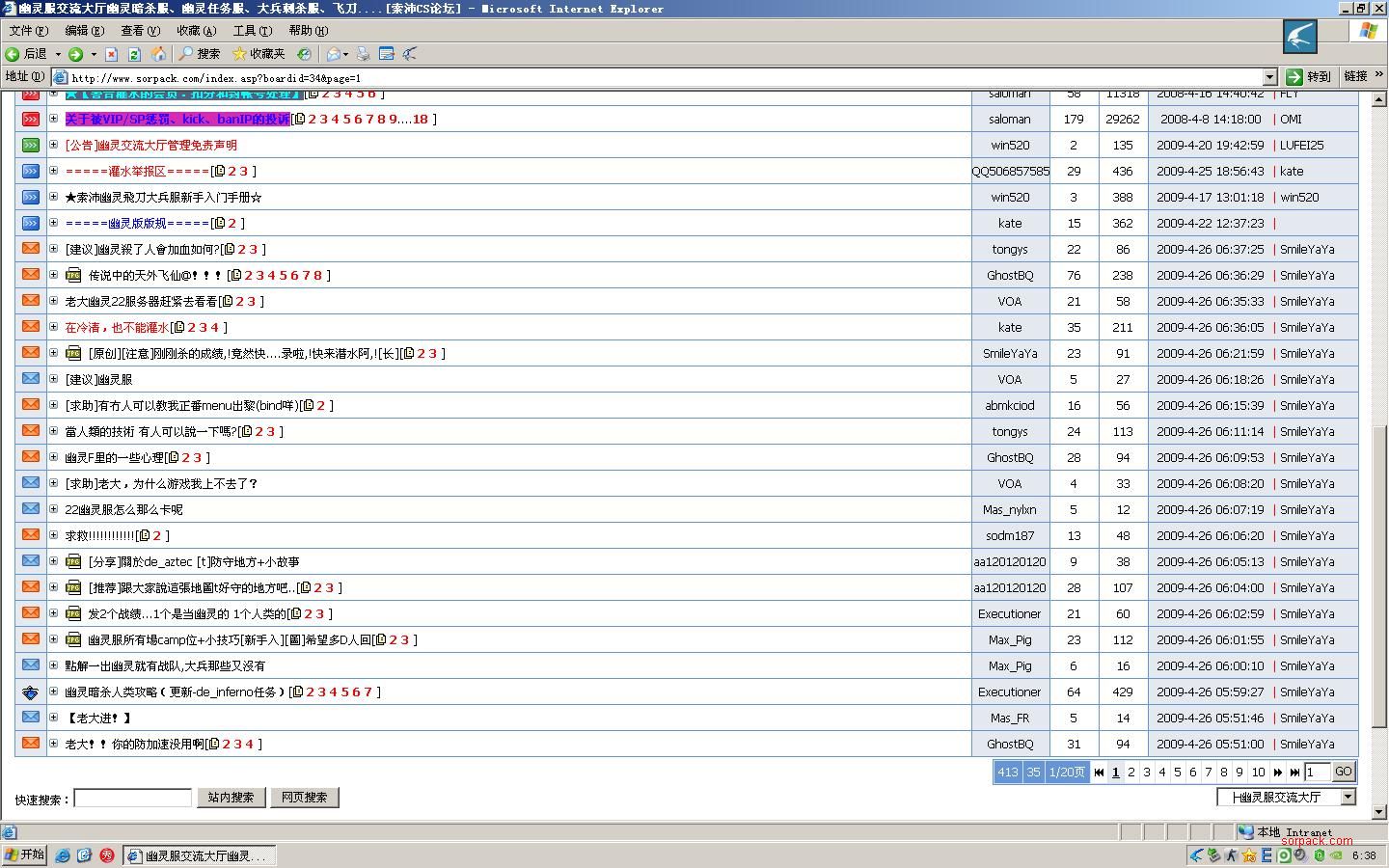Click the 站内搜索 button

tap(231, 798)
